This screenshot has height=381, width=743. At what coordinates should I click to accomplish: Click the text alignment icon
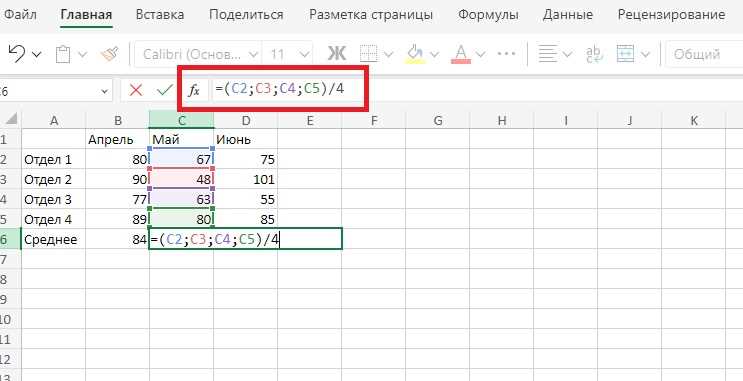[548, 54]
